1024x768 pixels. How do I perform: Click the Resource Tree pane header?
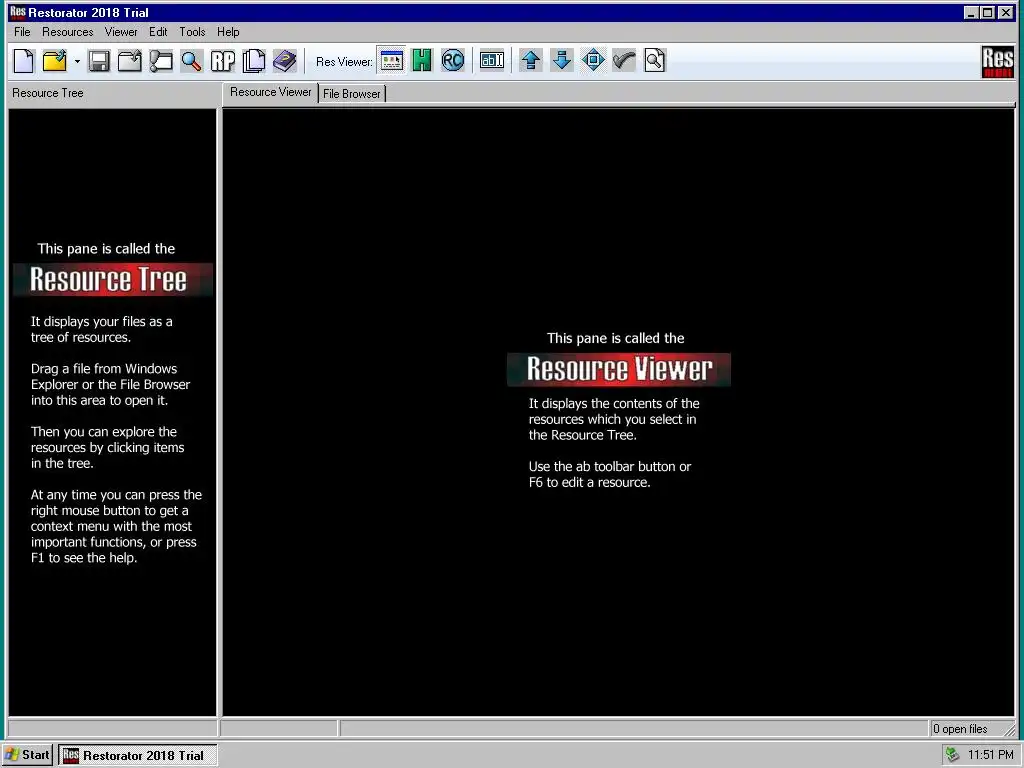pos(48,93)
